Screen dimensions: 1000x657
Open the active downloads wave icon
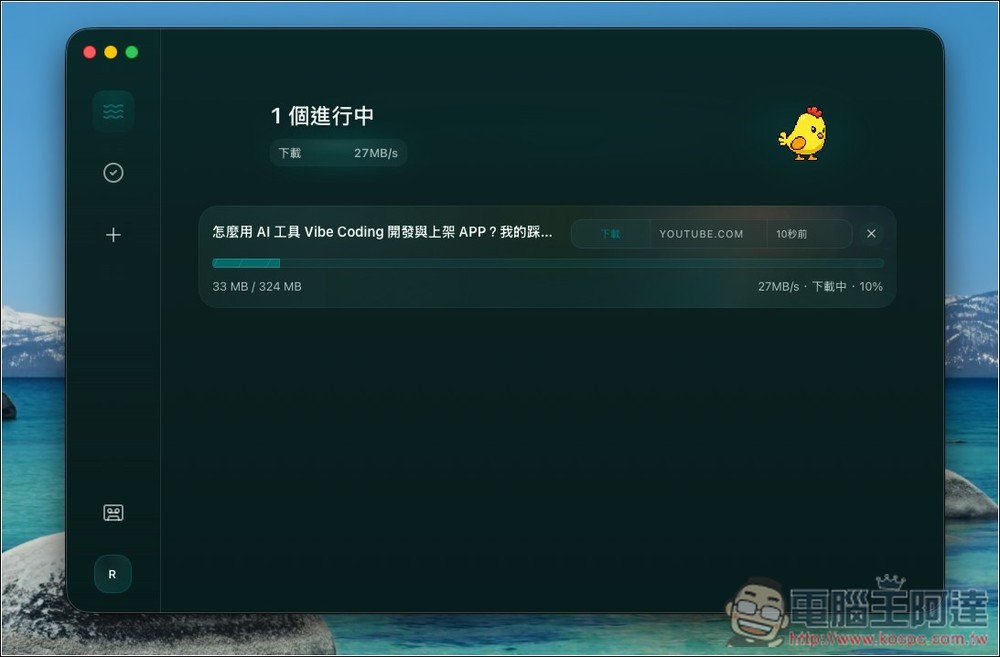(x=114, y=112)
